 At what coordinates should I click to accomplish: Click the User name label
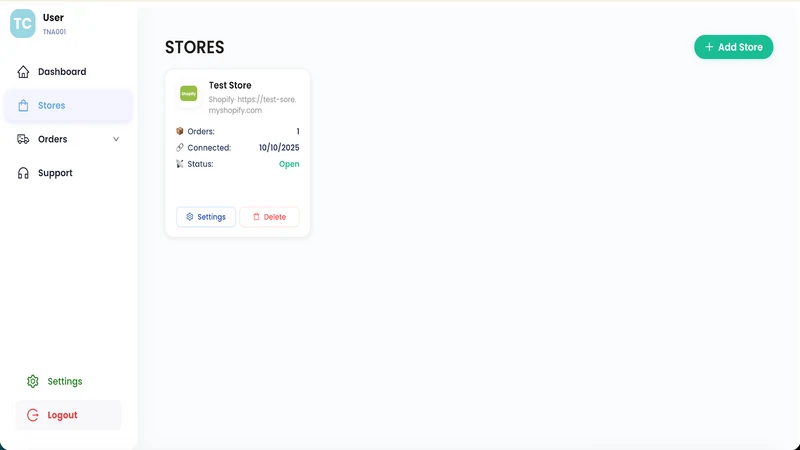pyautogui.click(x=53, y=17)
